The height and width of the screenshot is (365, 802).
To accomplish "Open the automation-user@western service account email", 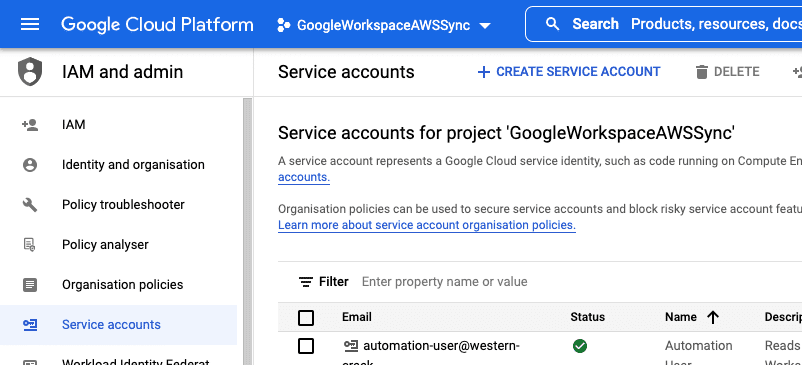I will 441,346.
